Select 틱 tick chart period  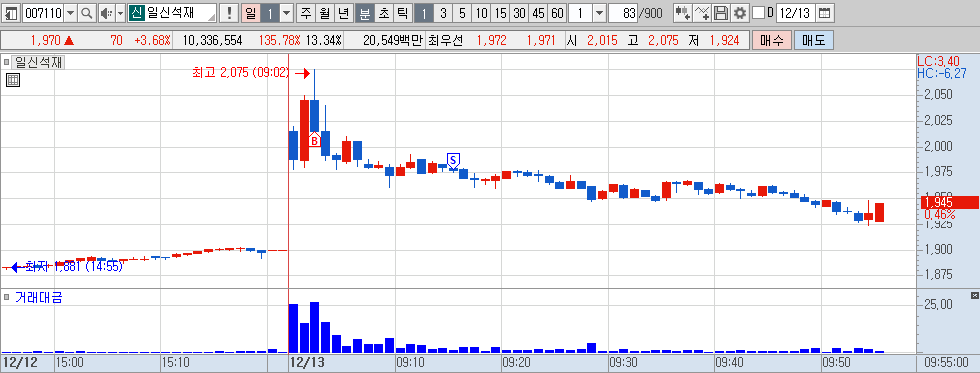[402, 12]
